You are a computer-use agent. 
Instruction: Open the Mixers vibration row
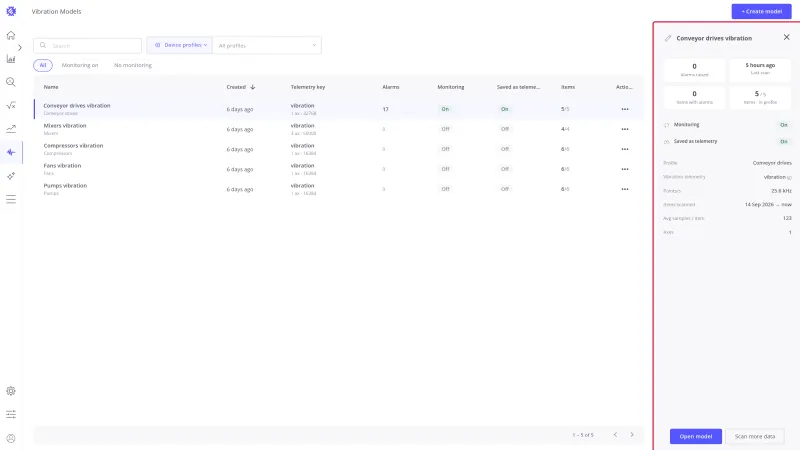tap(338, 129)
